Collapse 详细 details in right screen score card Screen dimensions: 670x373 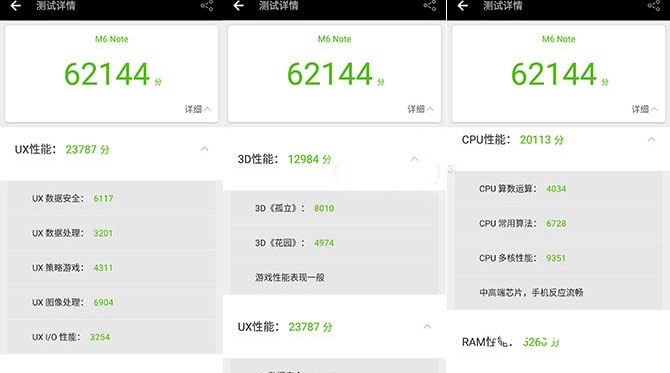coord(645,109)
